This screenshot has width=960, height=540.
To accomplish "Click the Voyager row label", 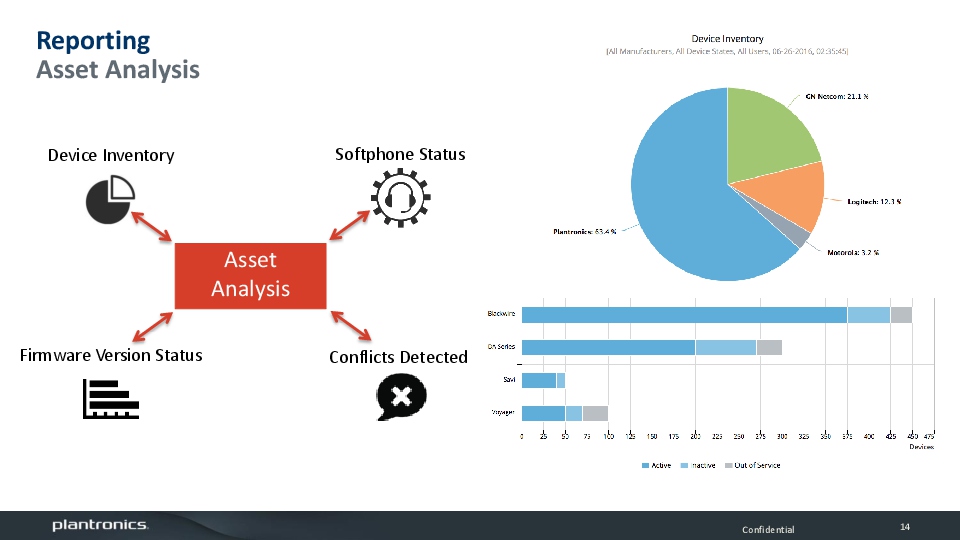I will pyautogui.click(x=503, y=413).
